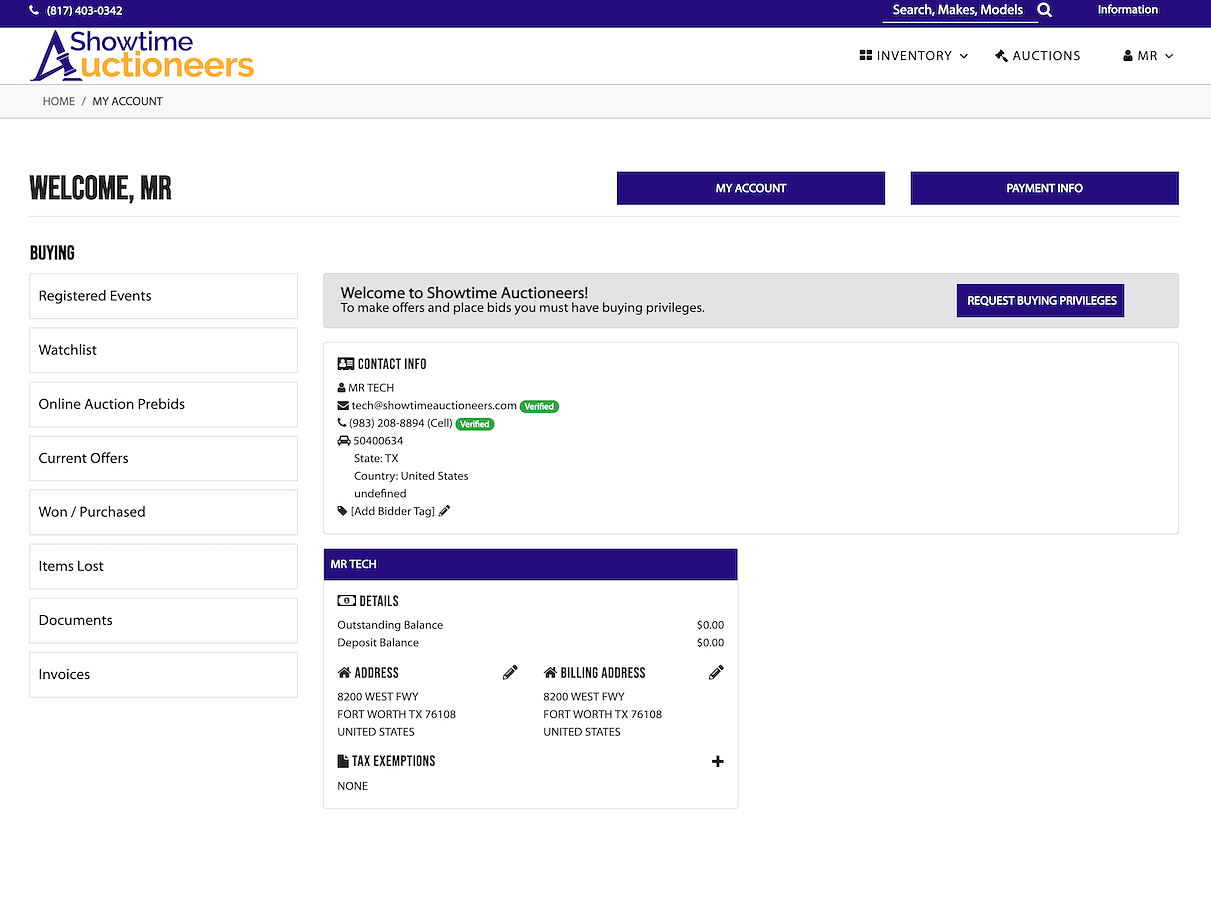Open the MR user account dropdown
The height and width of the screenshot is (908, 1211).
(x=1147, y=56)
